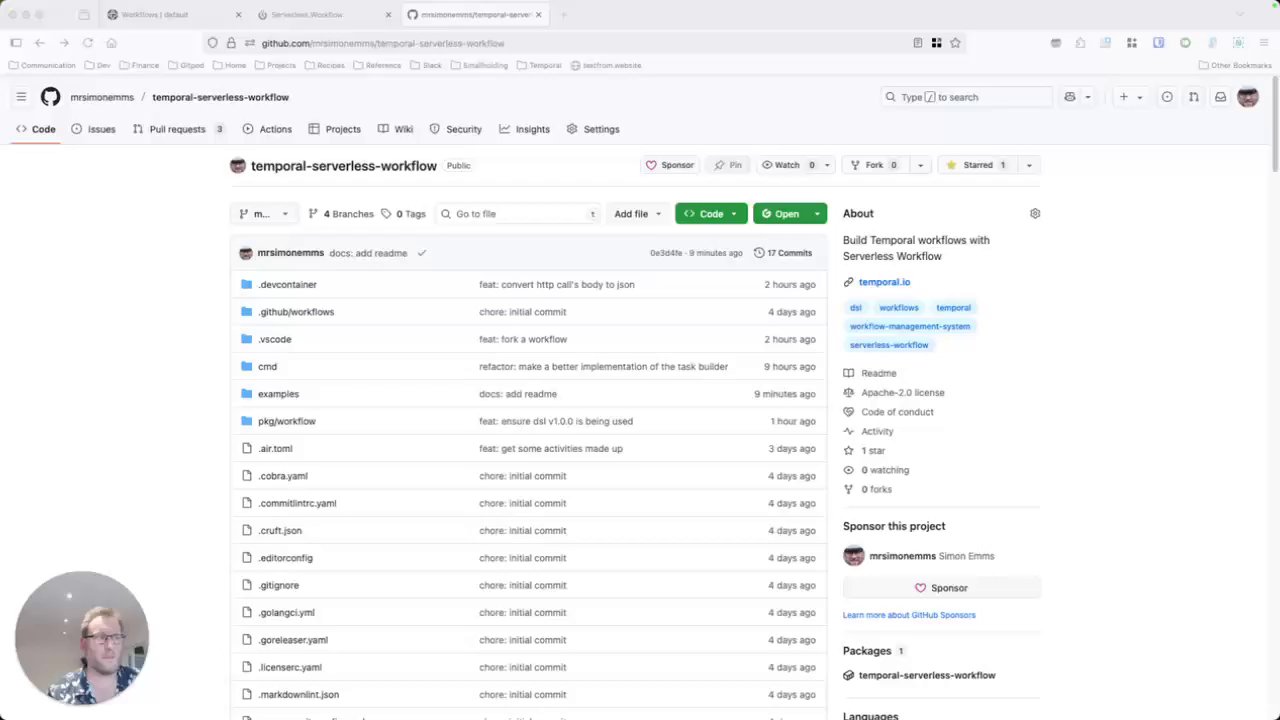Open About settings gear icon
The width and height of the screenshot is (1280, 720).
(x=1035, y=213)
